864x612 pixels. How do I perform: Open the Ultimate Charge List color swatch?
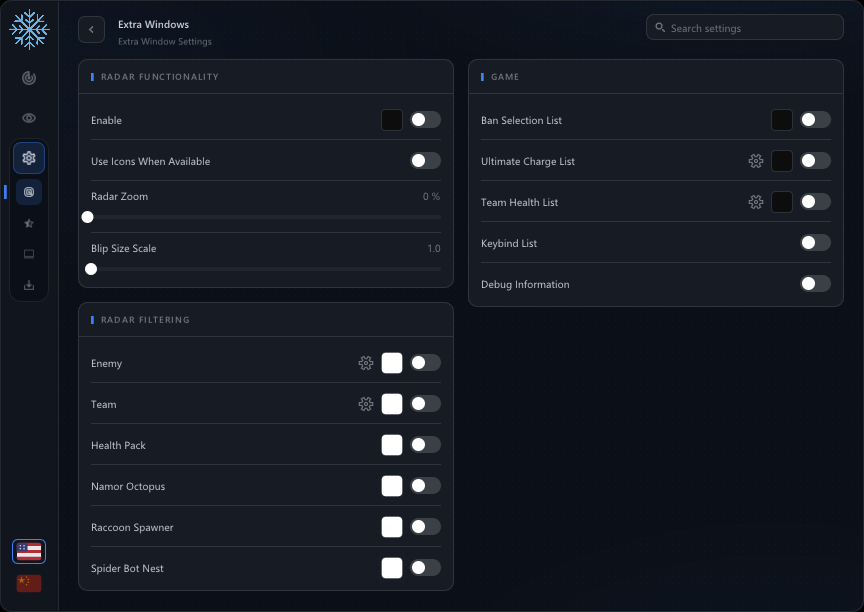pos(782,161)
